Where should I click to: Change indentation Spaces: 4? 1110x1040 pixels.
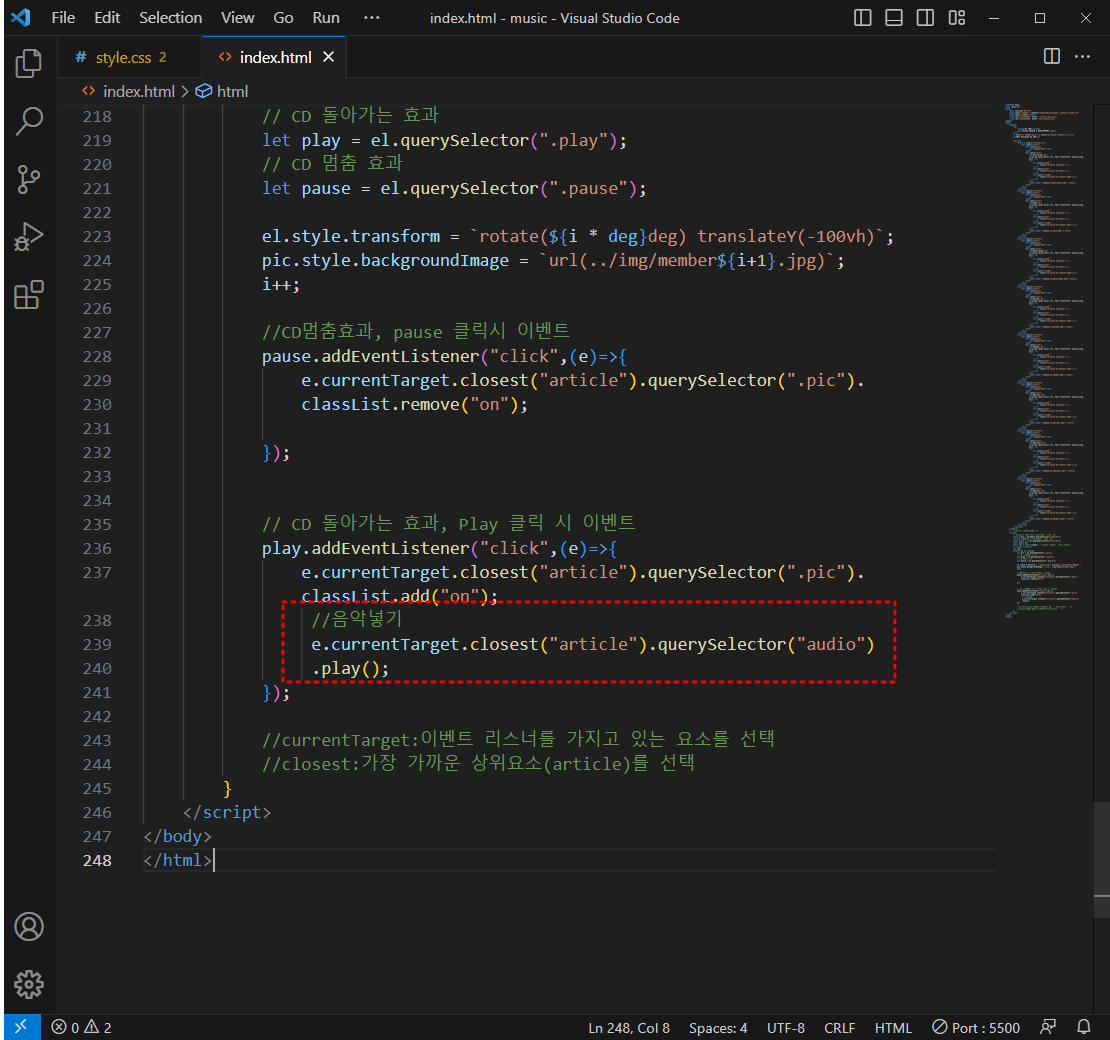coord(718,1027)
